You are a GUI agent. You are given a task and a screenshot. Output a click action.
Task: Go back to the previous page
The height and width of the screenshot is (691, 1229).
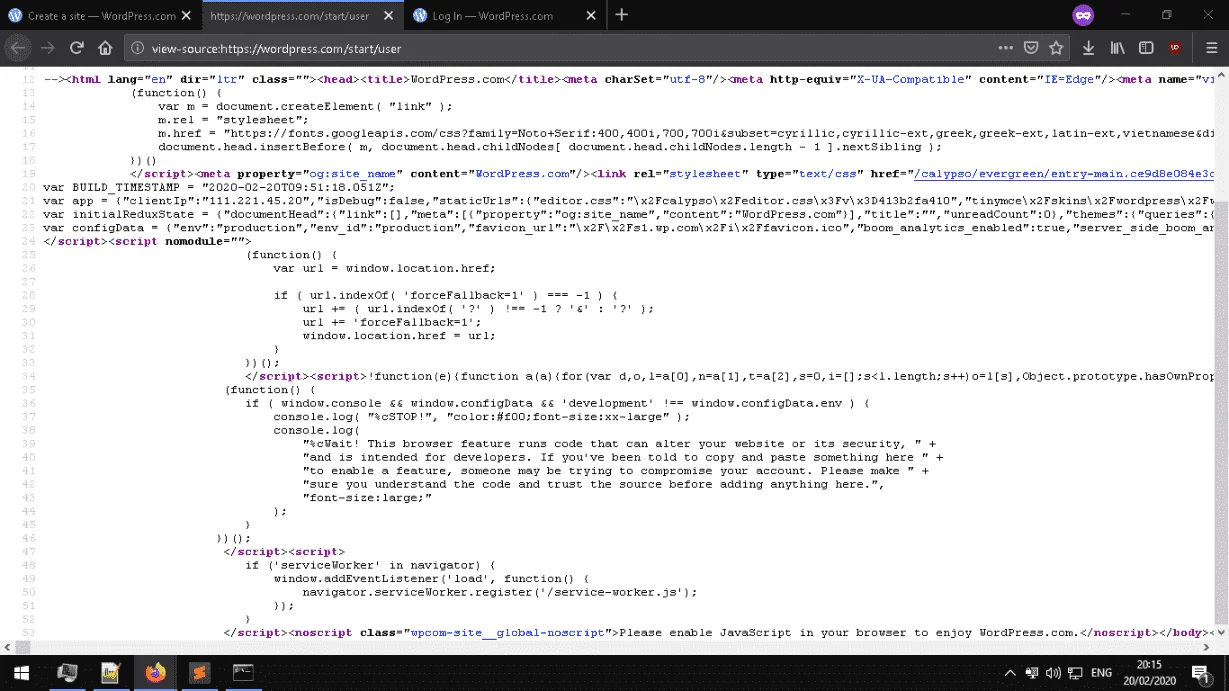pyautogui.click(x=17, y=47)
